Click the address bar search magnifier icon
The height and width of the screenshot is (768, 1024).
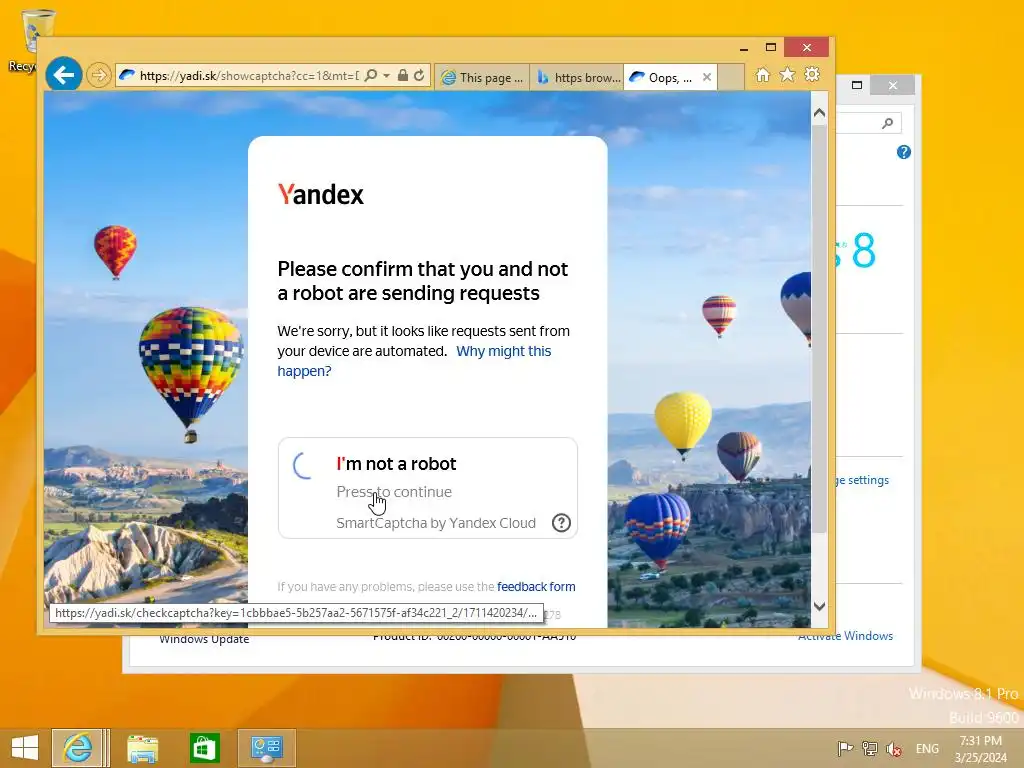point(370,75)
